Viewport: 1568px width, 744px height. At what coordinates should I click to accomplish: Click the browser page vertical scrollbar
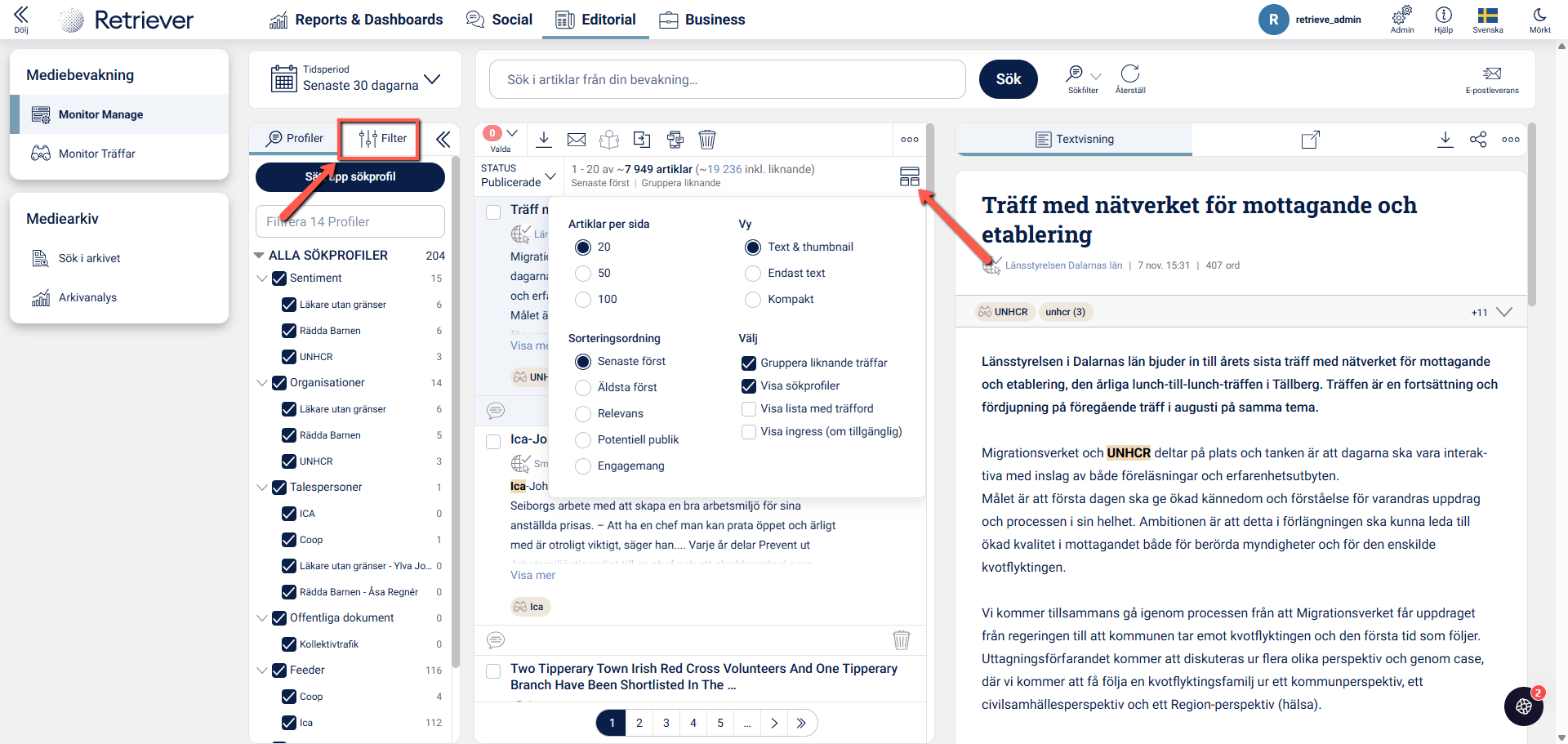click(x=1562, y=392)
